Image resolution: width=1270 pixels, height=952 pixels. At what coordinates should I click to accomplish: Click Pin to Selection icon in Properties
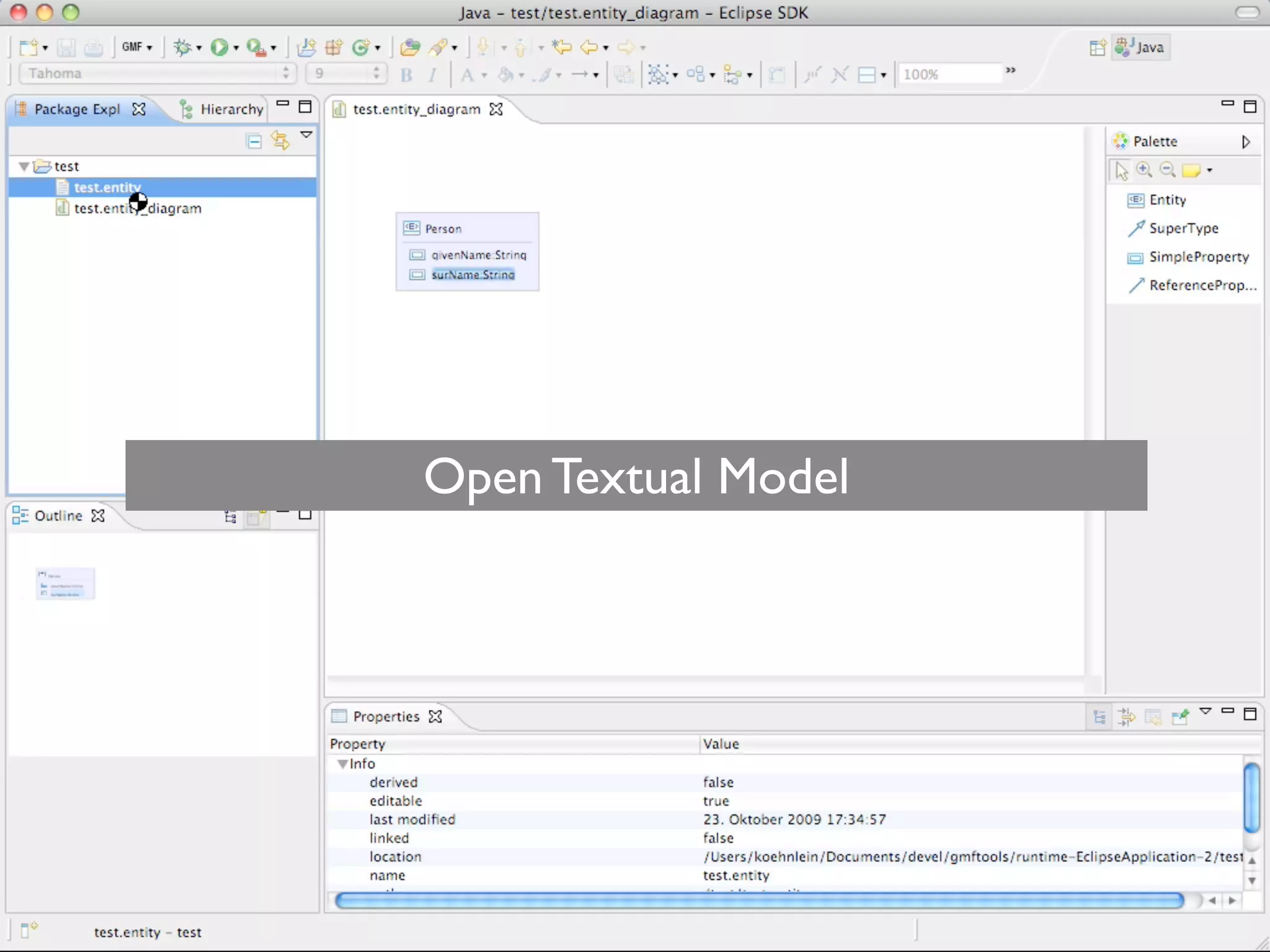(1179, 718)
